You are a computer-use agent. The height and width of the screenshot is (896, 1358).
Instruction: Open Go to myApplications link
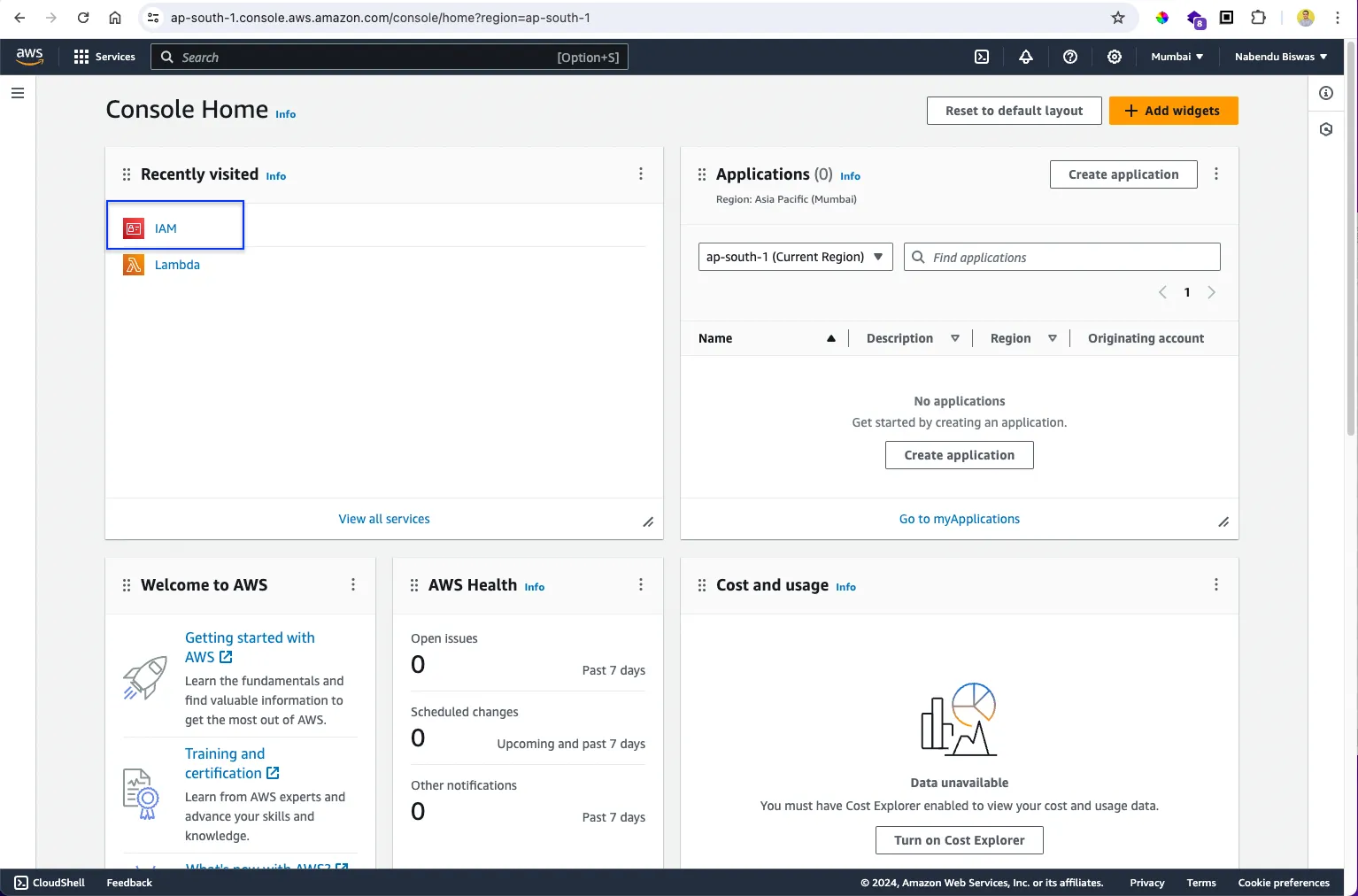click(960, 519)
